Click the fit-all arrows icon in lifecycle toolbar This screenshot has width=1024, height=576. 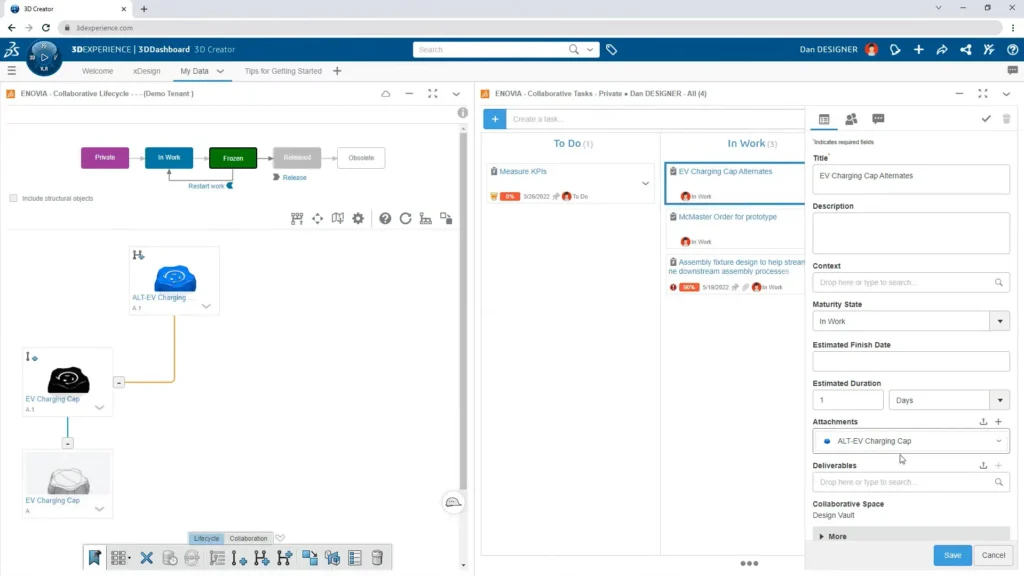[317, 219]
